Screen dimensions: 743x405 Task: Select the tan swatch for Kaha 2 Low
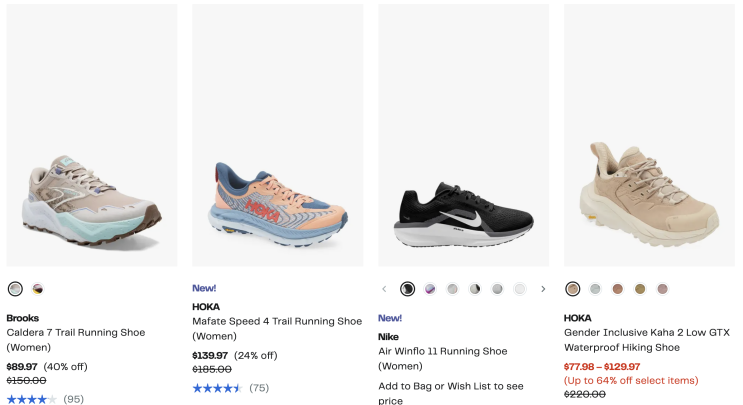click(x=573, y=289)
